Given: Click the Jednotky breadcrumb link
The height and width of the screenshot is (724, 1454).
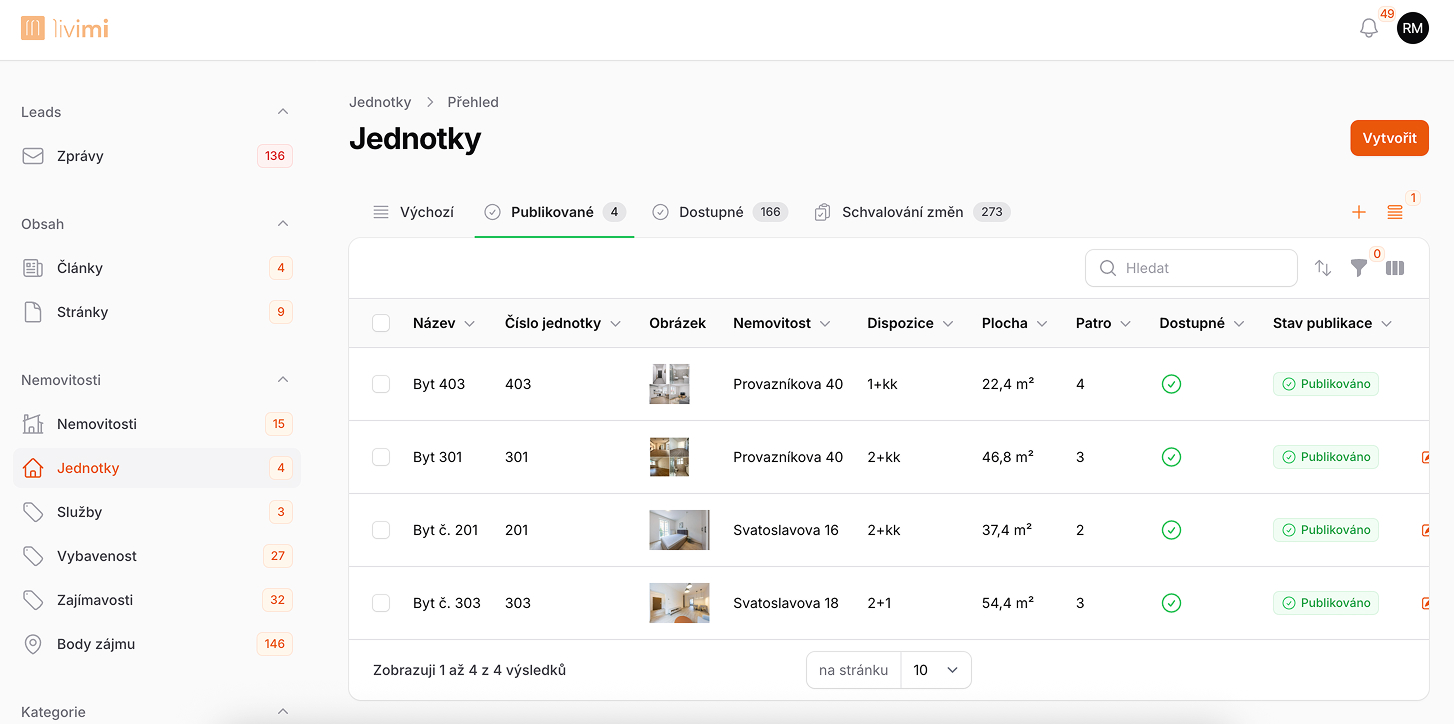Looking at the screenshot, I should (380, 102).
